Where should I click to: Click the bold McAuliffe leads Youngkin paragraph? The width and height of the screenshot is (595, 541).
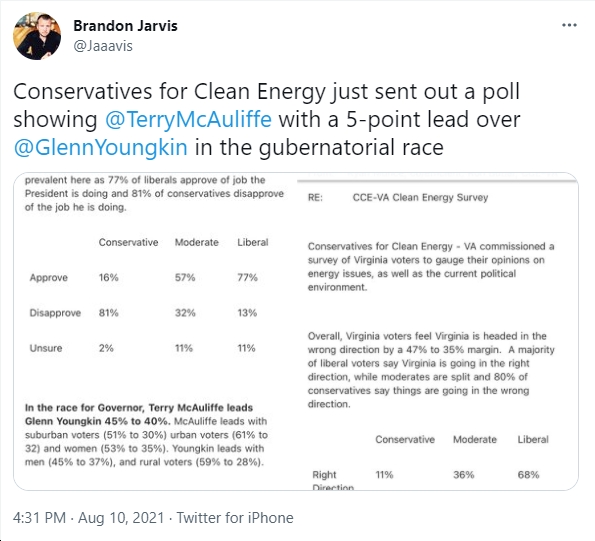(x=146, y=435)
